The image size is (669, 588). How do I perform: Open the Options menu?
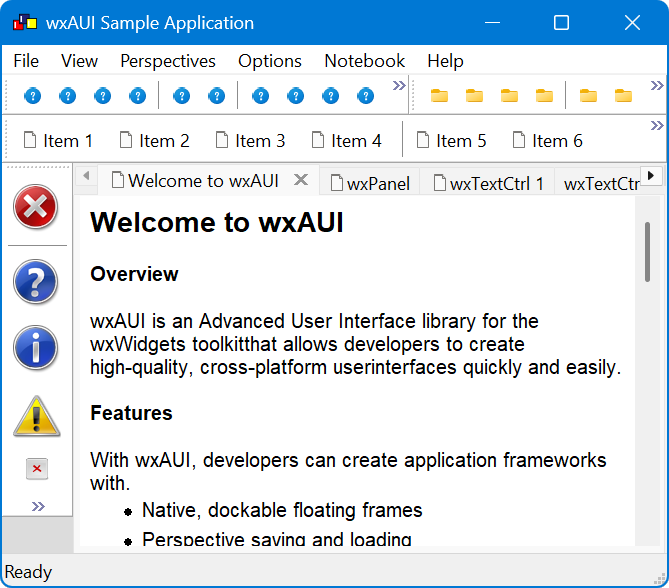[270, 61]
